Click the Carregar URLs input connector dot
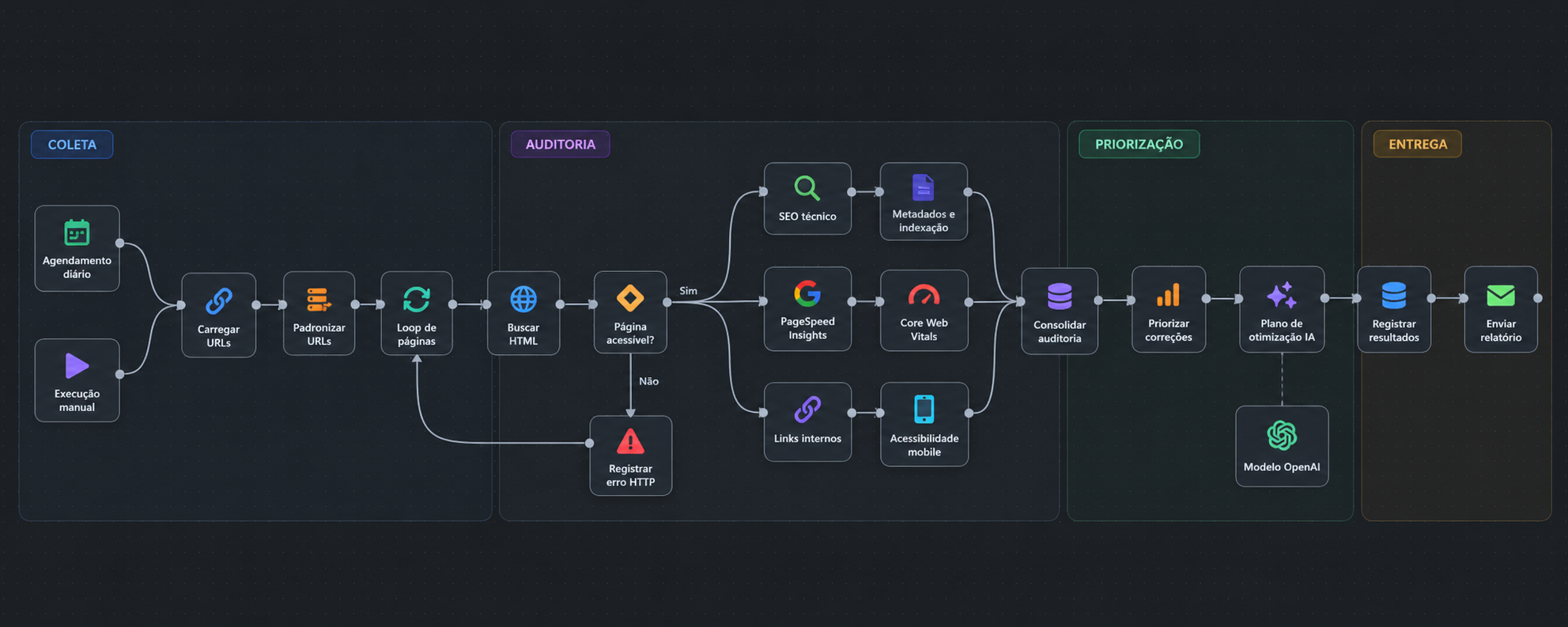 (181, 304)
